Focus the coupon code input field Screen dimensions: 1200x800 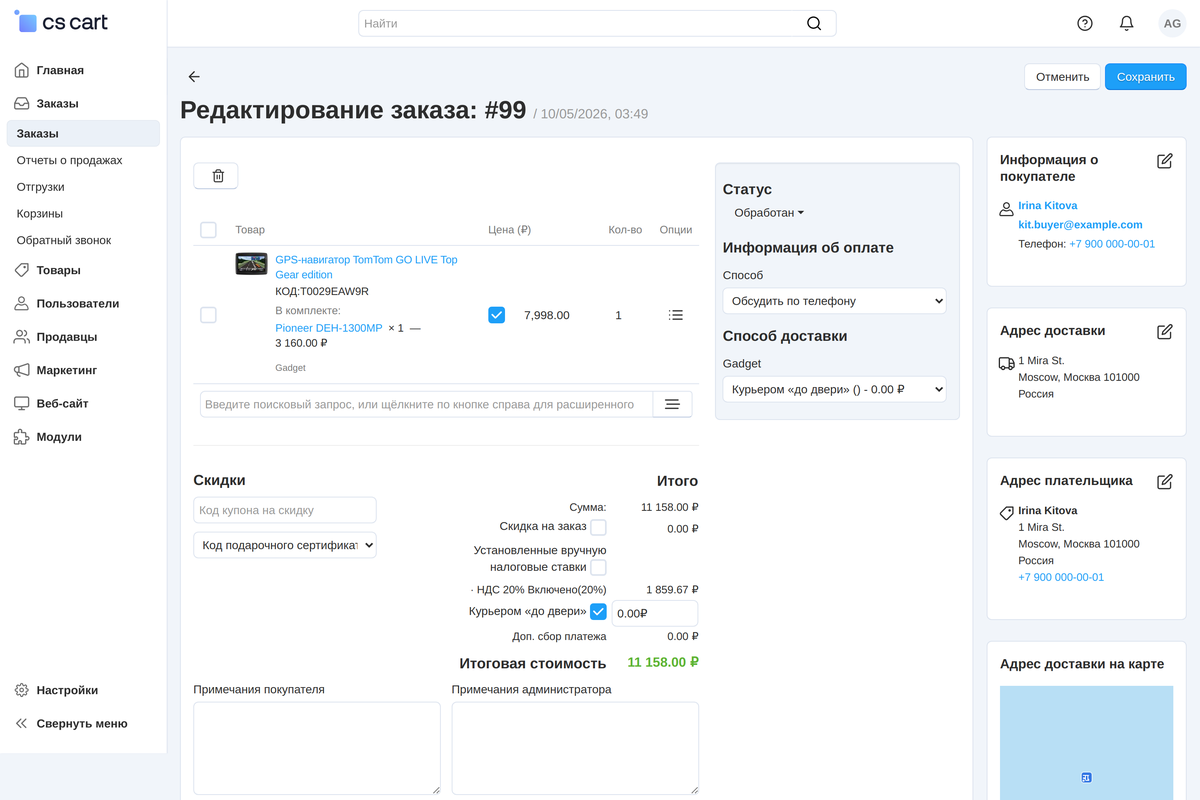tap(285, 510)
